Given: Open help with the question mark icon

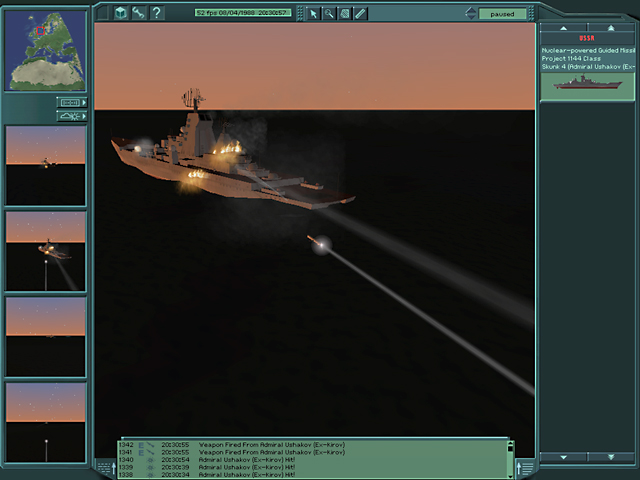Looking at the screenshot, I should 157,13.
